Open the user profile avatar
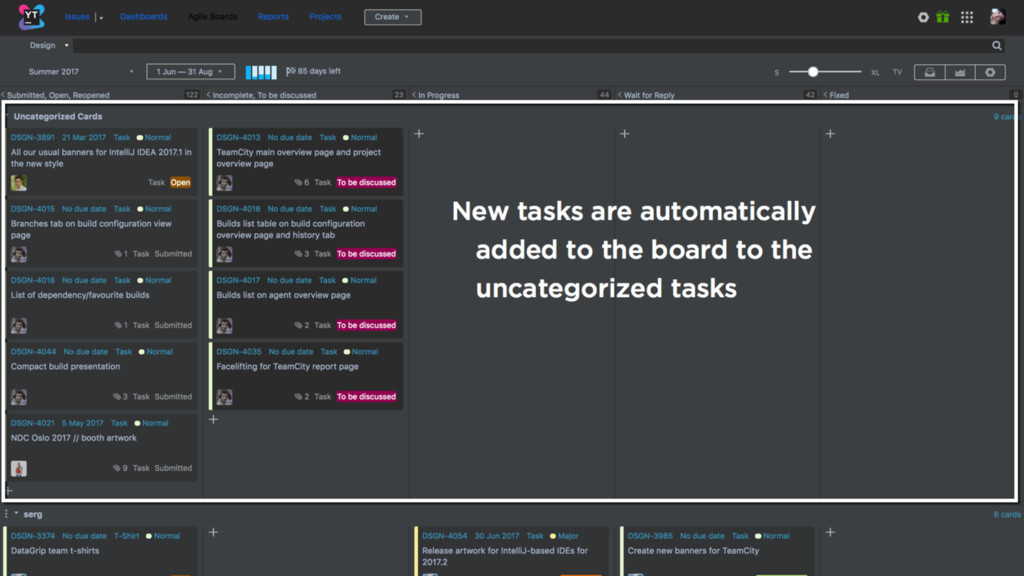This screenshot has height=576, width=1024. (997, 16)
